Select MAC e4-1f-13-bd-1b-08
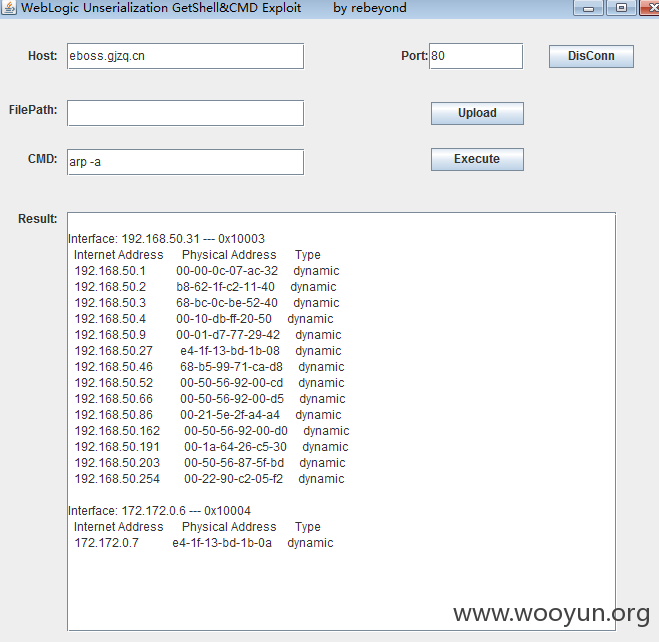659x642 pixels. click(x=230, y=350)
